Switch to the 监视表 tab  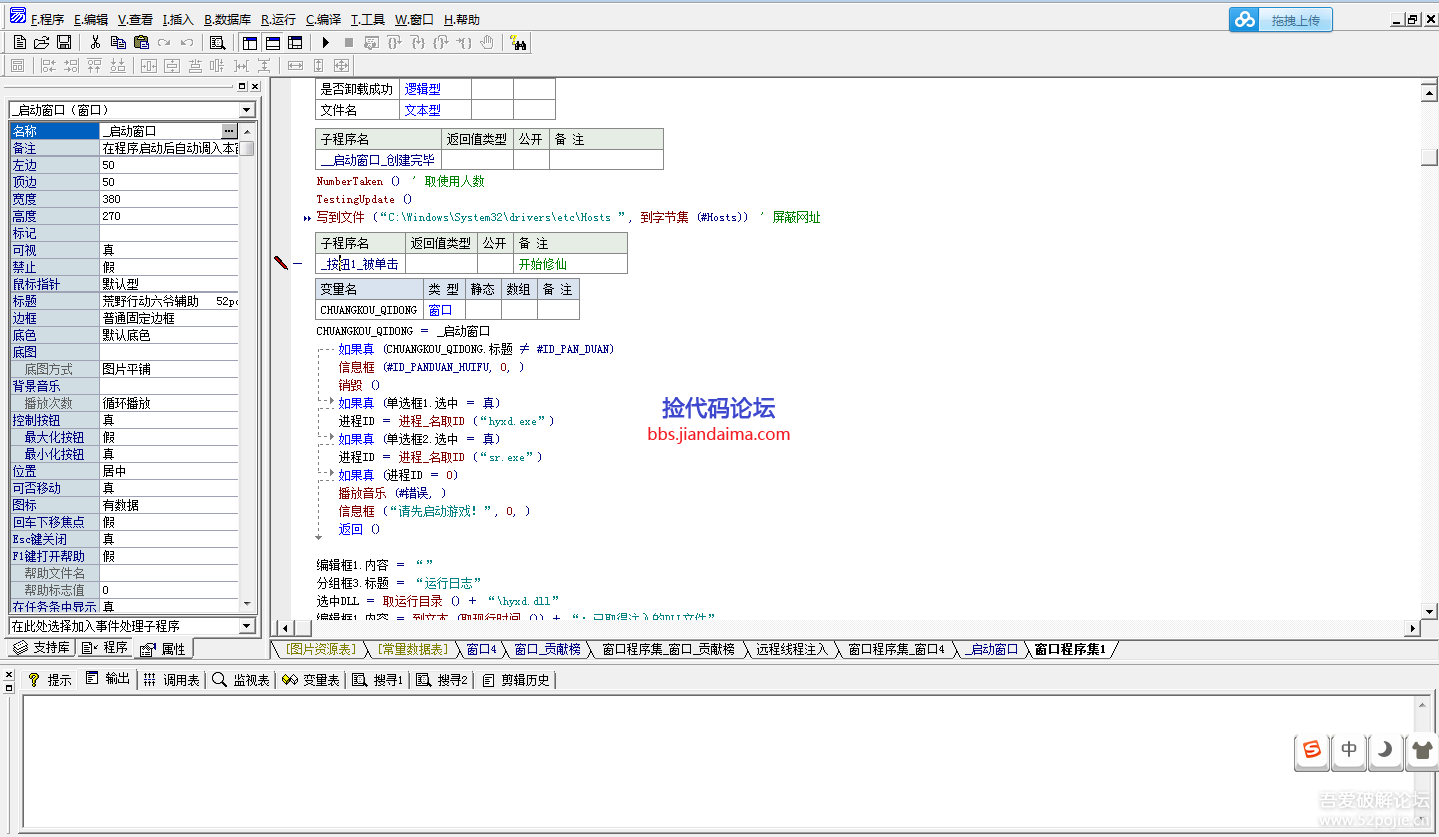pyautogui.click(x=242, y=680)
